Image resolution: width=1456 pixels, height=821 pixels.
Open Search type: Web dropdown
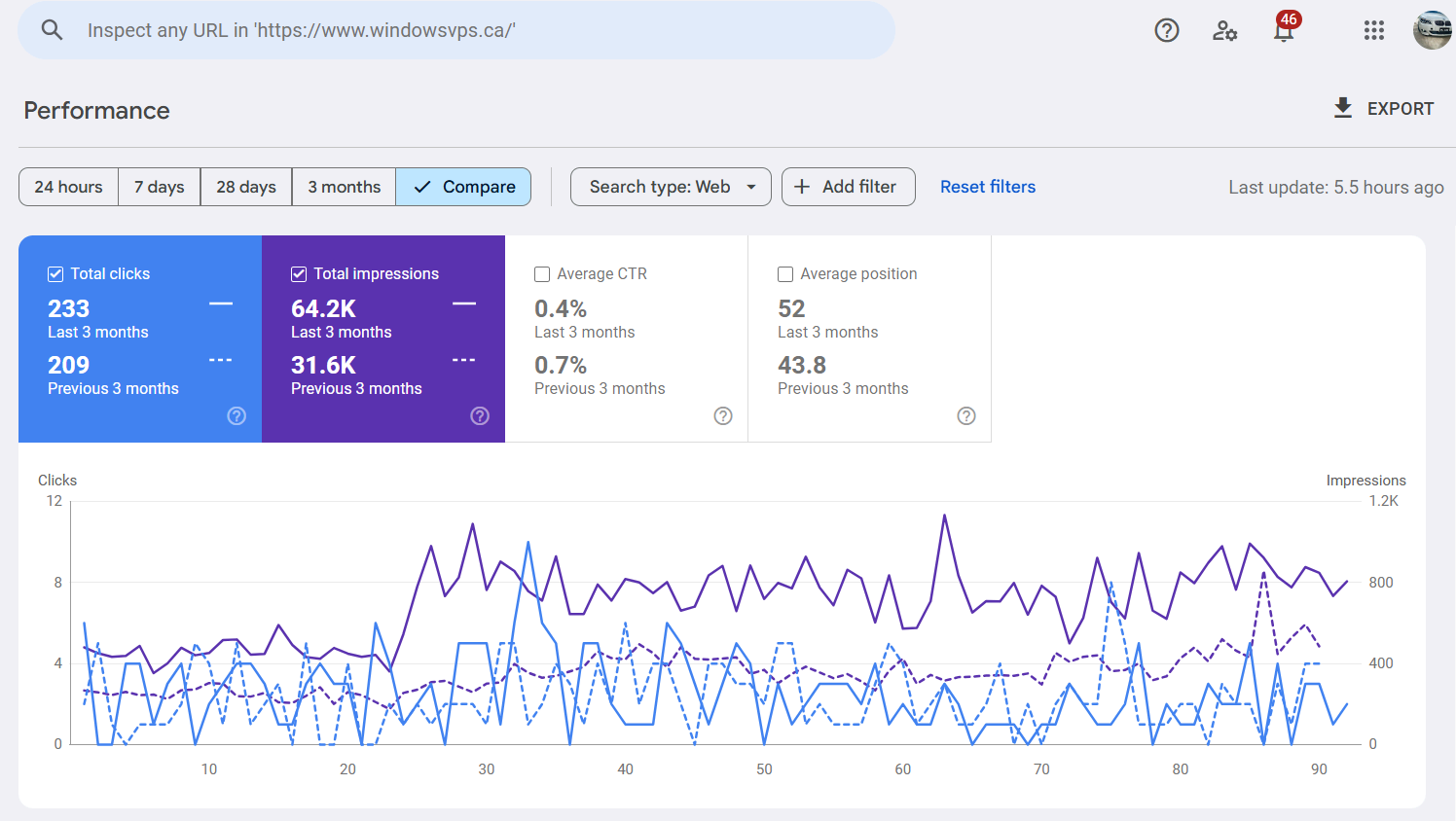(x=671, y=187)
